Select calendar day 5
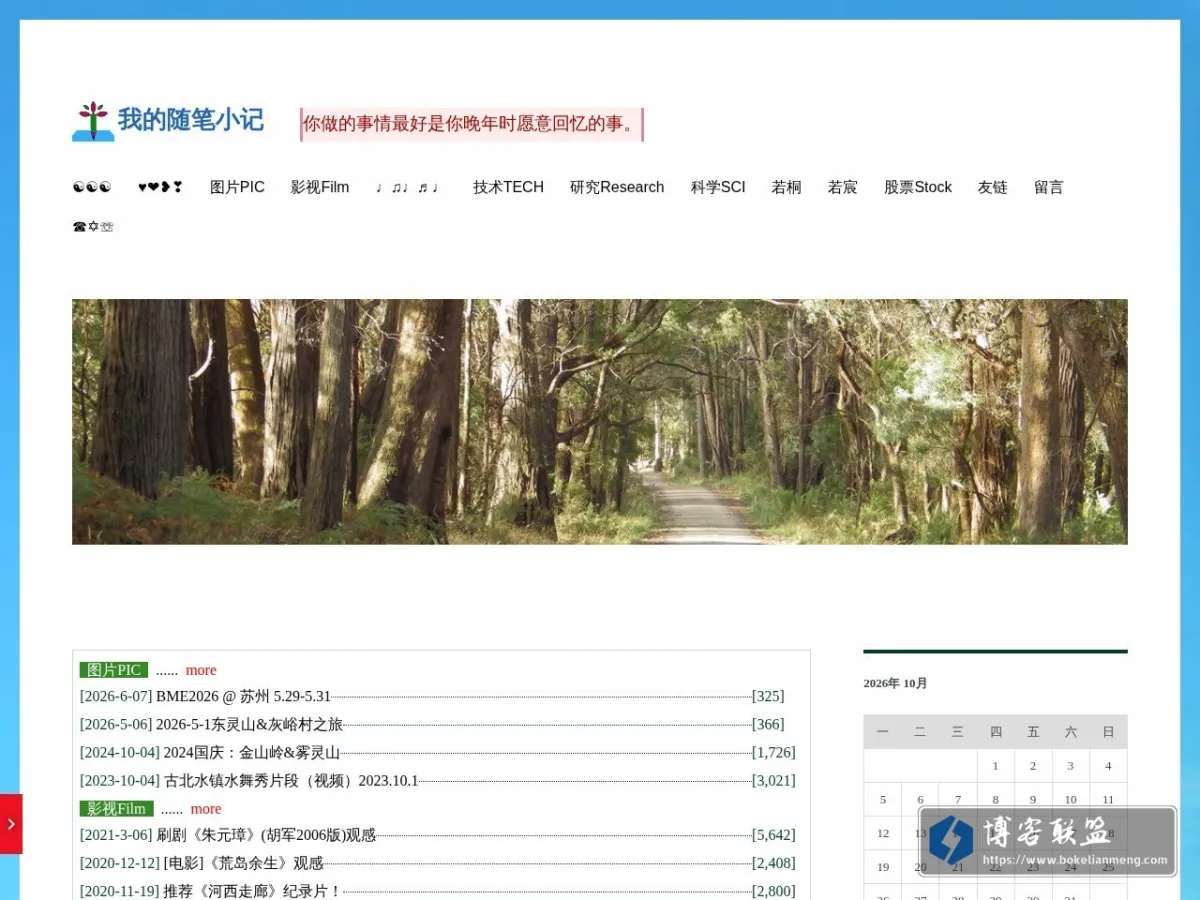Image resolution: width=1200 pixels, height=900 pixels. 883,799
